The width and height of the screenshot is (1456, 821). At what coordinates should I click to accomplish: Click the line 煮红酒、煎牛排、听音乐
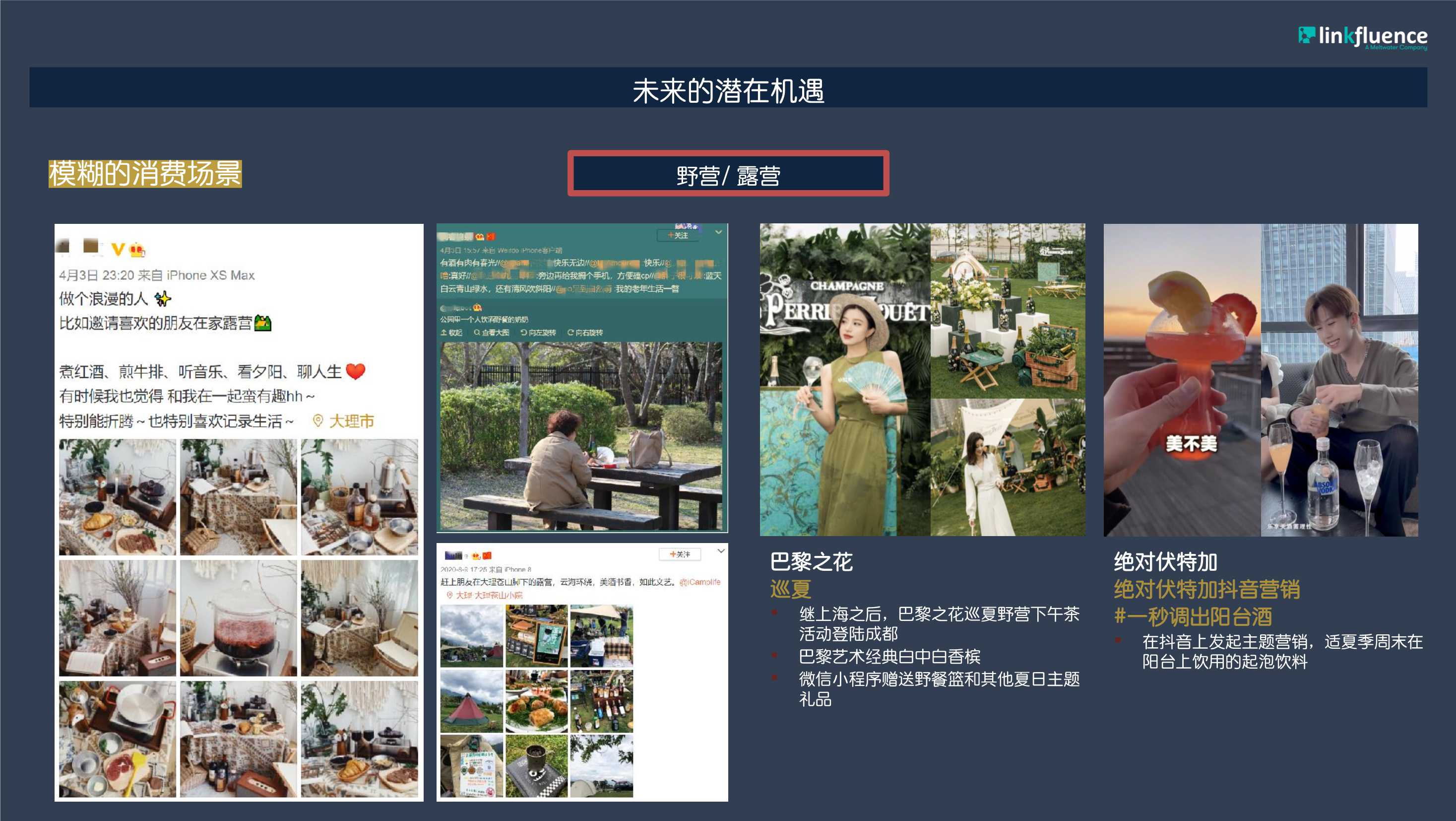pos(200,371)
